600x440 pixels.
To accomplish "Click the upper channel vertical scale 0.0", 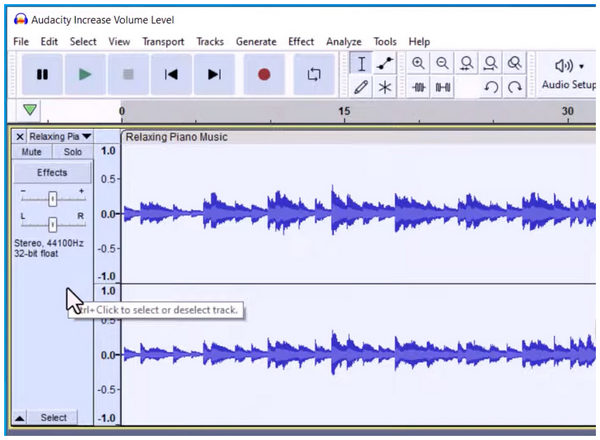I will tap(108, 214).
